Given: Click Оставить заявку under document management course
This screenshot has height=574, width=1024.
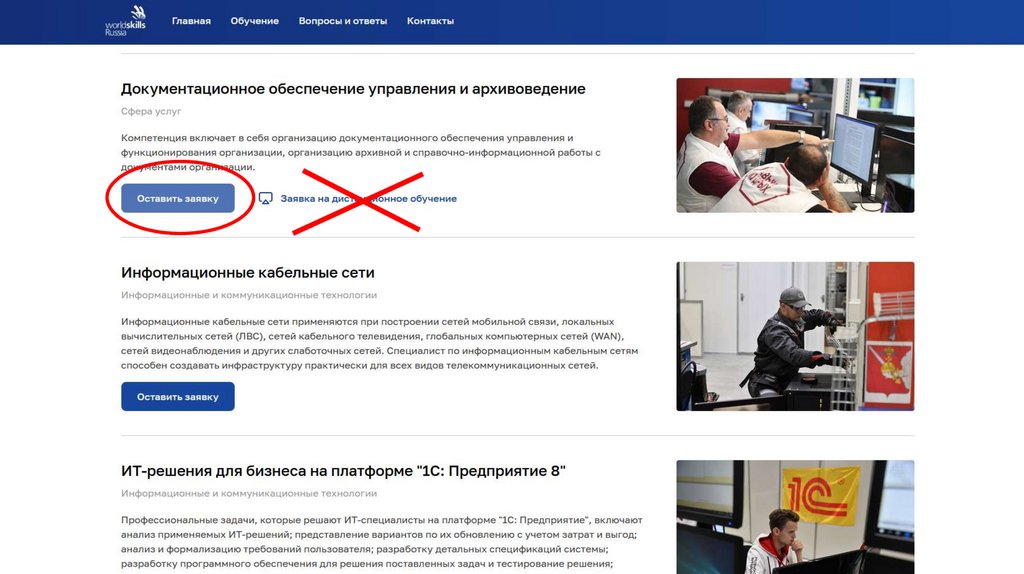Looking at the screenshot, I should pos(178,199).
